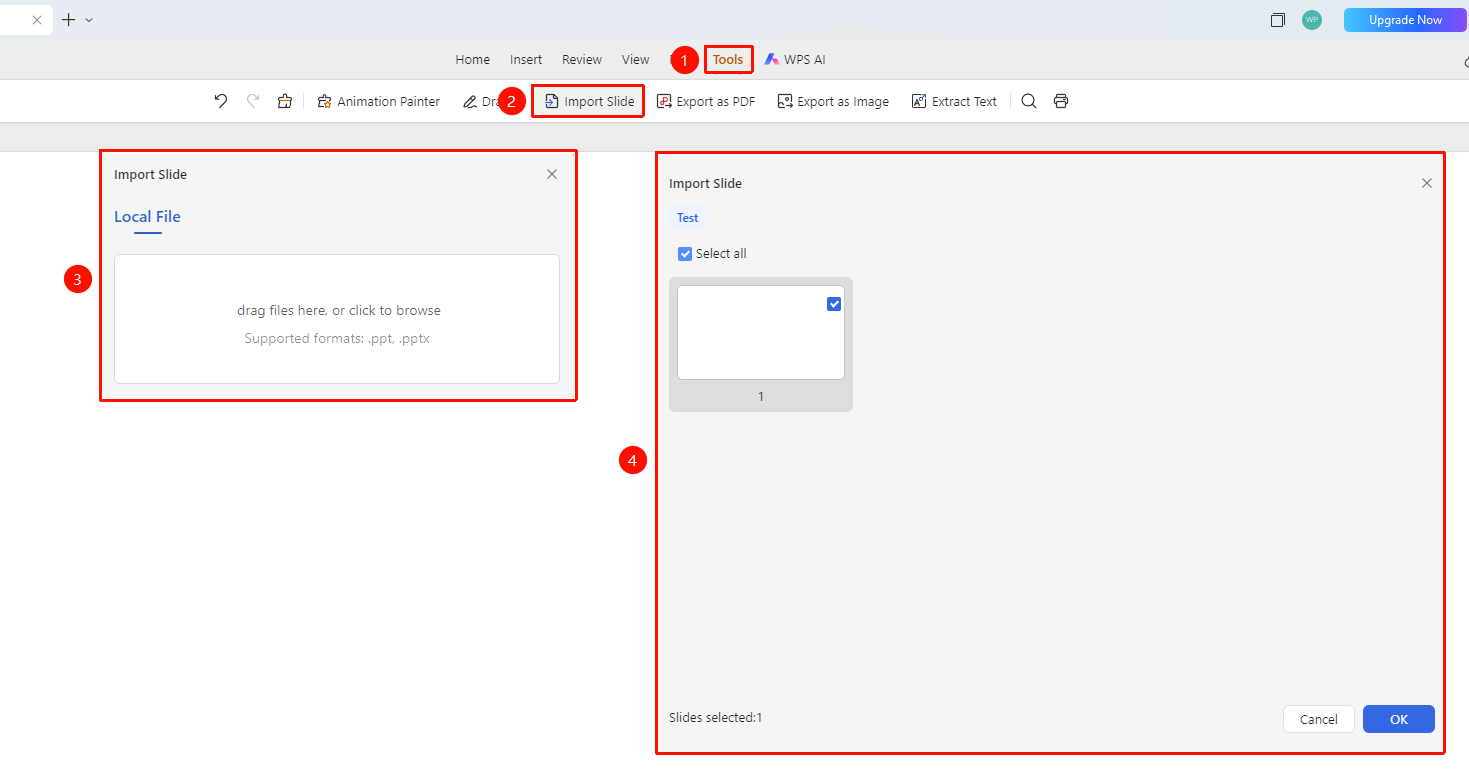Click Extract Text tool
Screen dimensions: 1469x772
tap(954, 101)
